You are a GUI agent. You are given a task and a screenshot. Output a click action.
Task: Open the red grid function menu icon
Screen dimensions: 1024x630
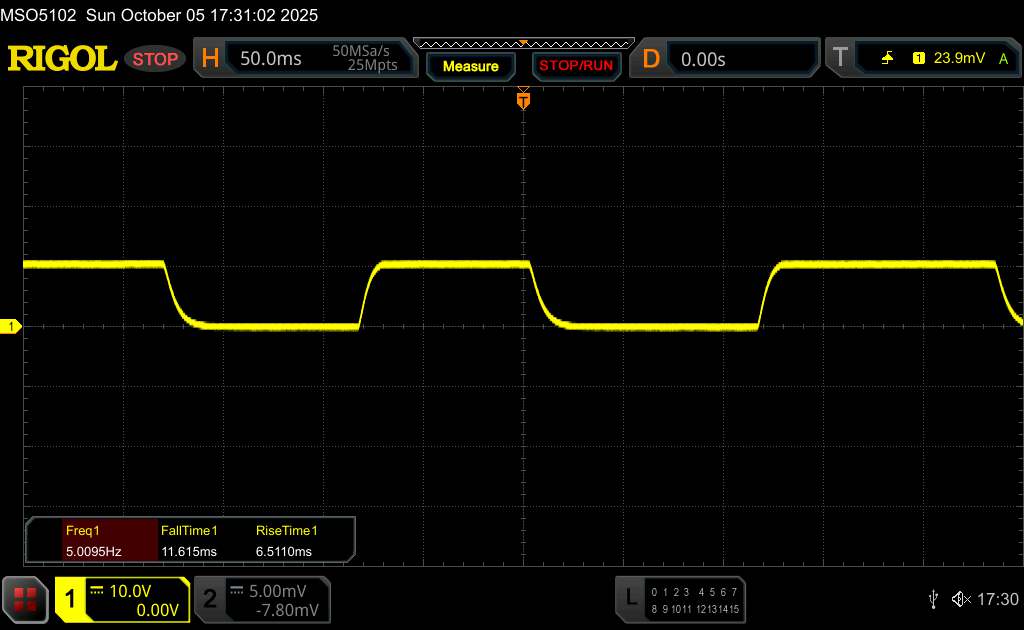point(26,599)
